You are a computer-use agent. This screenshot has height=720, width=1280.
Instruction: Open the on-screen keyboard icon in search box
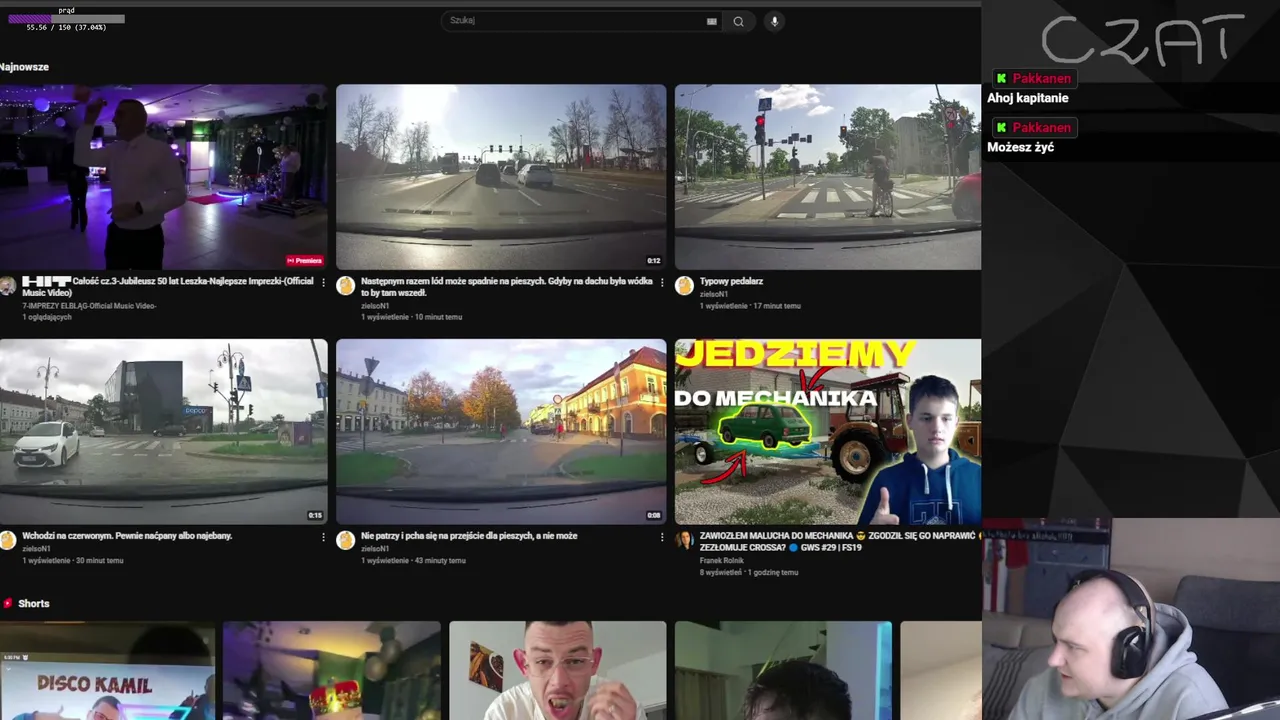[712, 21]
